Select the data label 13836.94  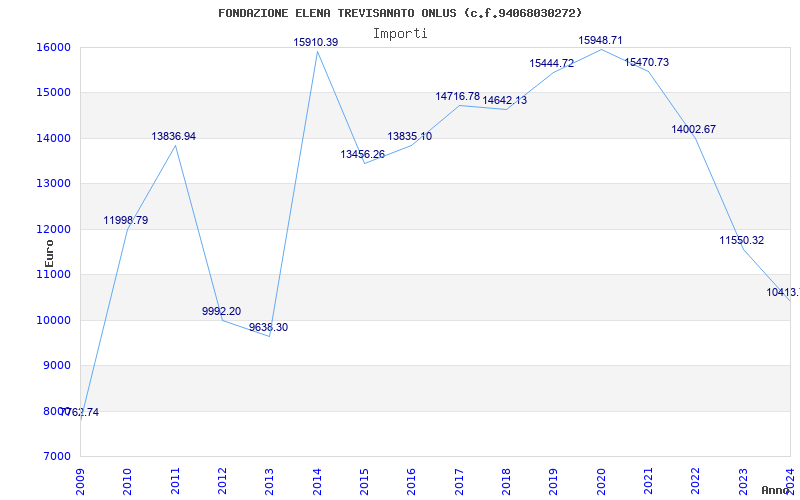pyautogui.click(x=173, y=136)
